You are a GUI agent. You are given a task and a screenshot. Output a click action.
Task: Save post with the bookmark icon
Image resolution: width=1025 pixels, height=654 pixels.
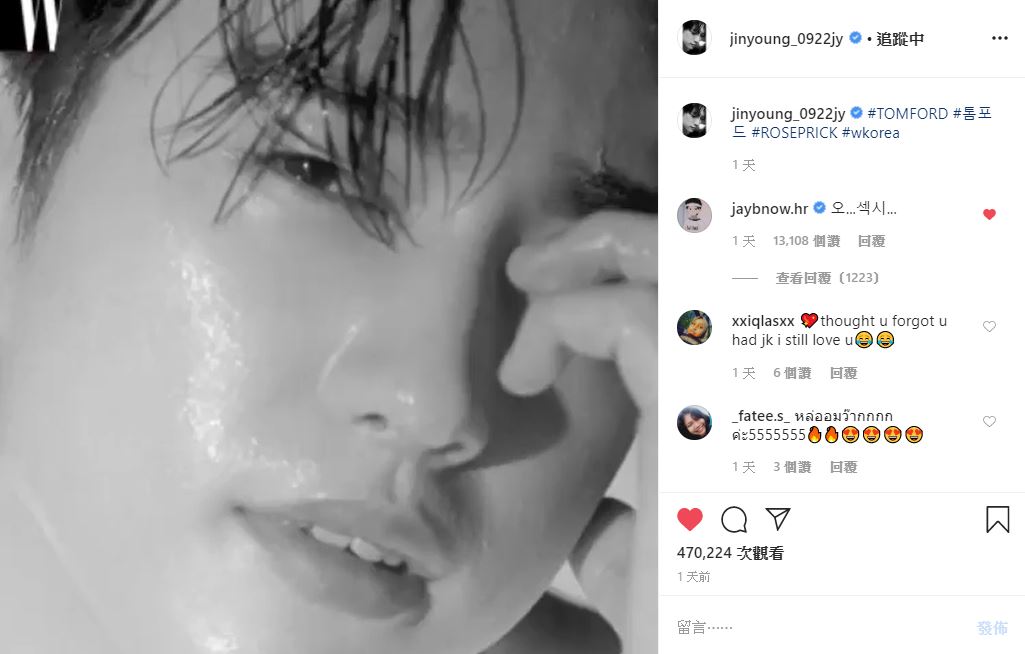997,519
